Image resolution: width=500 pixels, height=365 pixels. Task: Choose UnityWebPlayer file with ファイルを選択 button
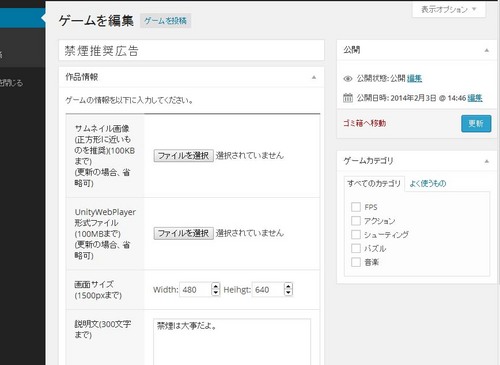[183, 233]
